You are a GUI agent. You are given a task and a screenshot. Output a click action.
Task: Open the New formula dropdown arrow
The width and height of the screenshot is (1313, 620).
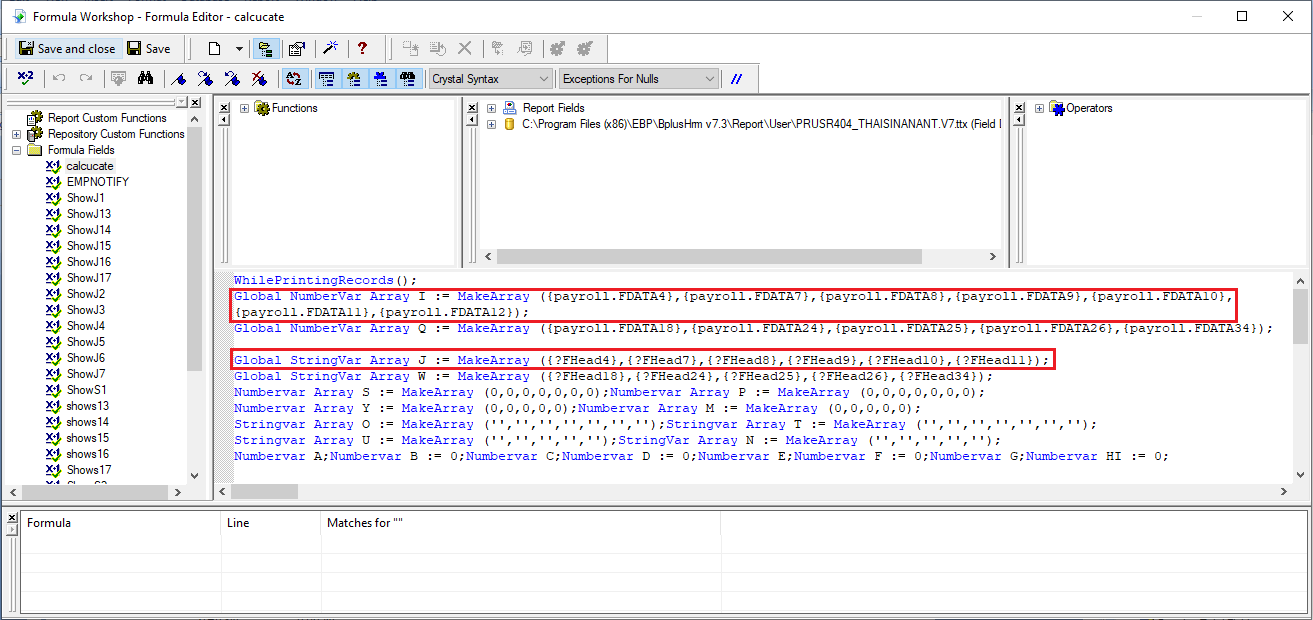click(x=239, y=48)
